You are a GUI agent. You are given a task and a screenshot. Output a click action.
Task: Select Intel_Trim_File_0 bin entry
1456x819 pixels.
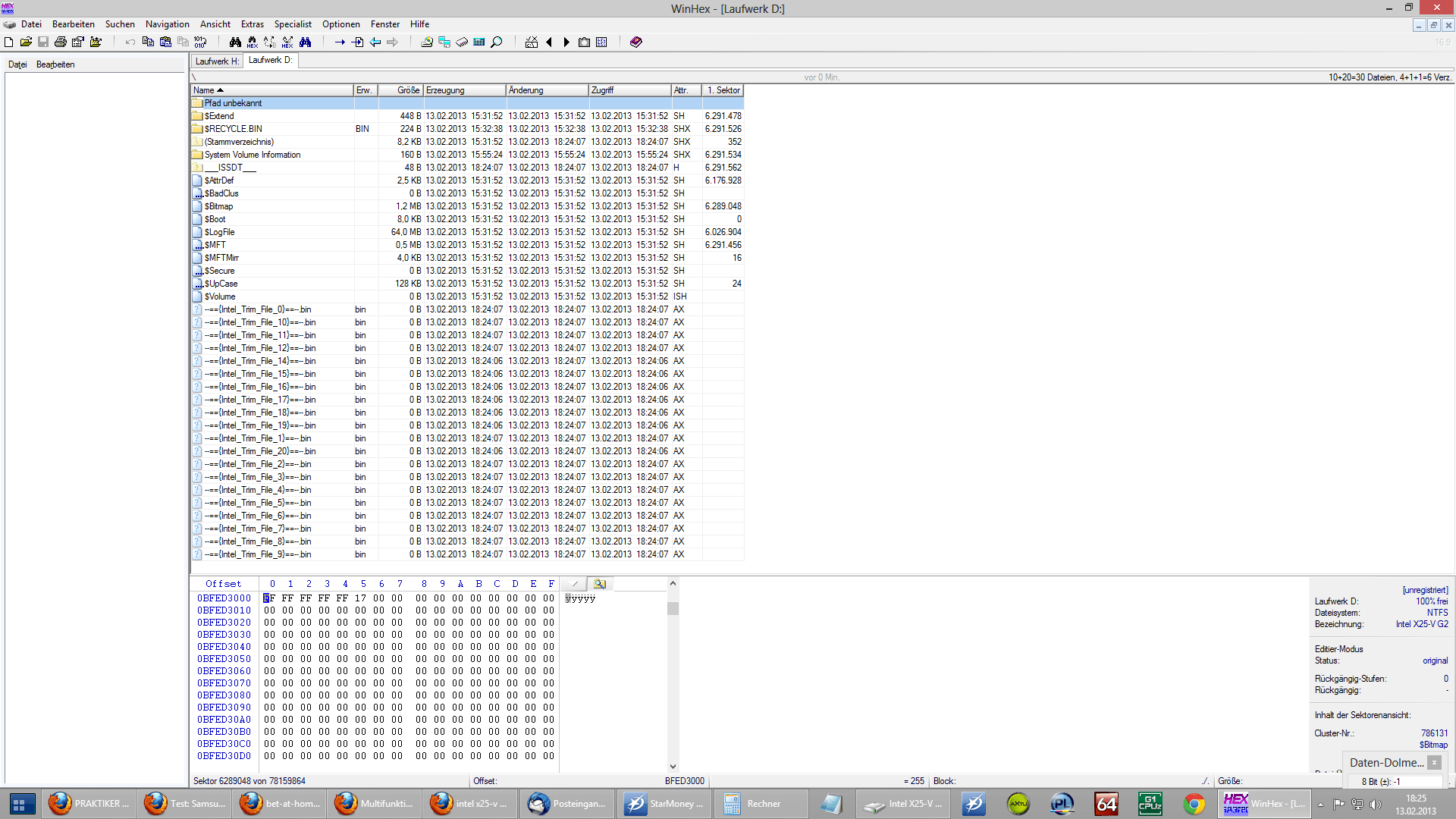coord(467,309)
